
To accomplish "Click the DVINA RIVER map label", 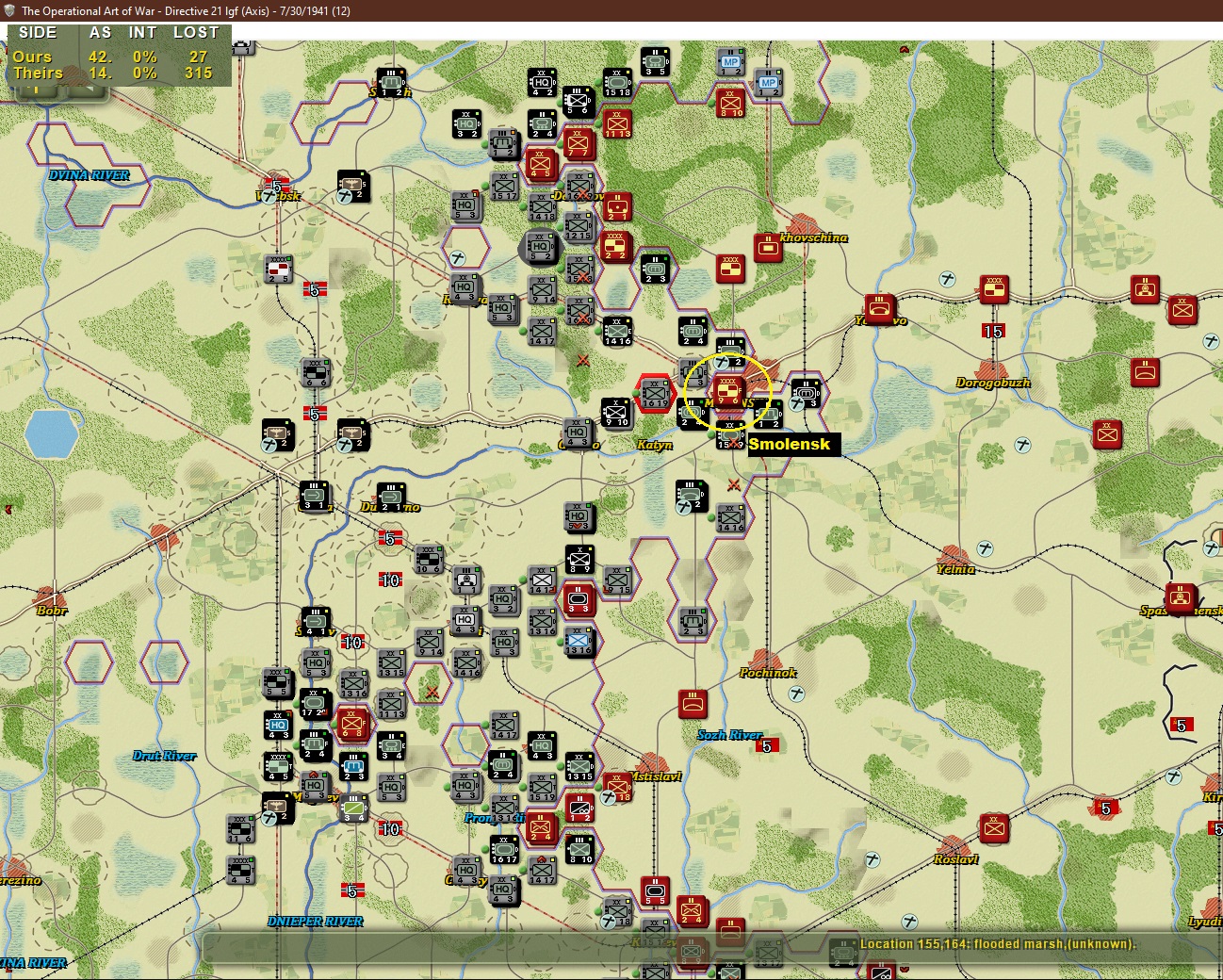I will tap(90, 175).
